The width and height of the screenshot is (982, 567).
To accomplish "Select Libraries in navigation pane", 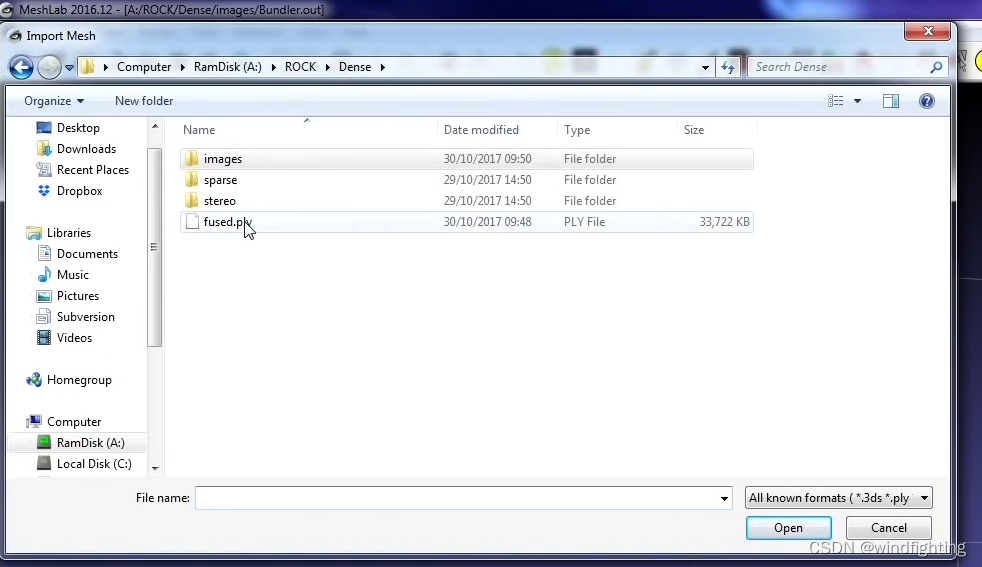I will [68, 233].
